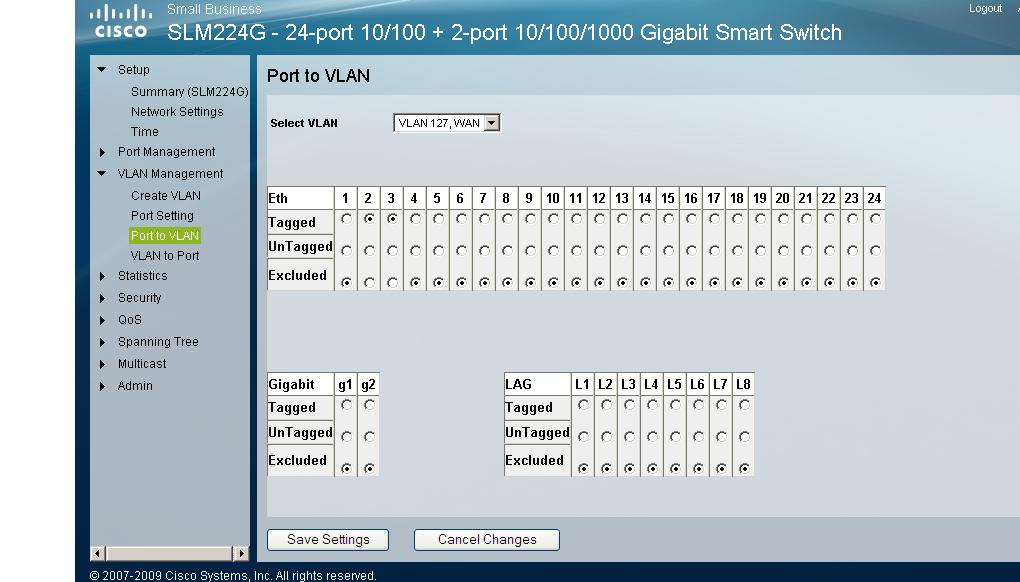This screenshot has height=582, width=1020.
Task: Click the Gigabit table header label
Action: (291, 384)
